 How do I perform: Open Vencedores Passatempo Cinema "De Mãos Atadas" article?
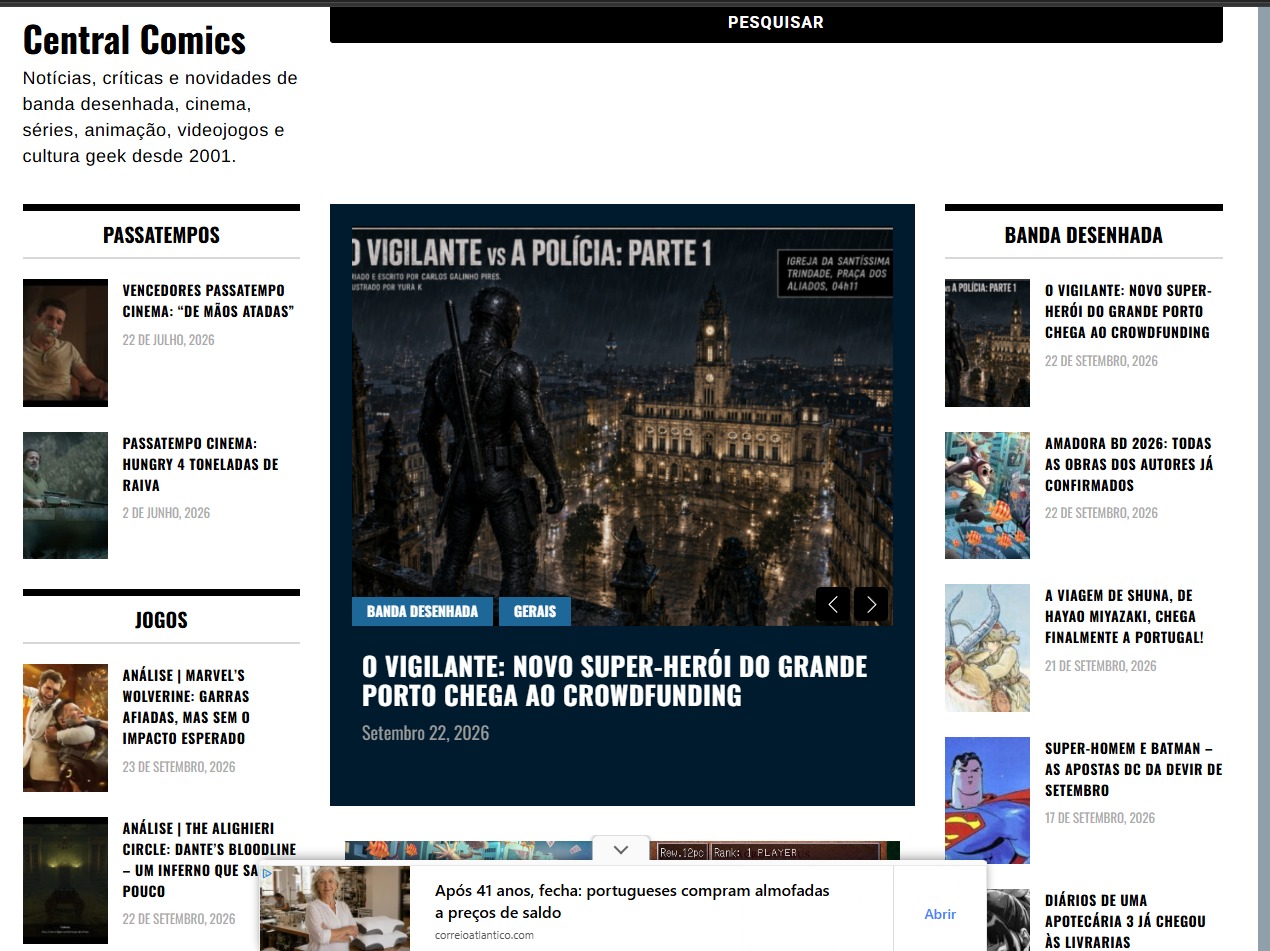(x=208, y=301)
